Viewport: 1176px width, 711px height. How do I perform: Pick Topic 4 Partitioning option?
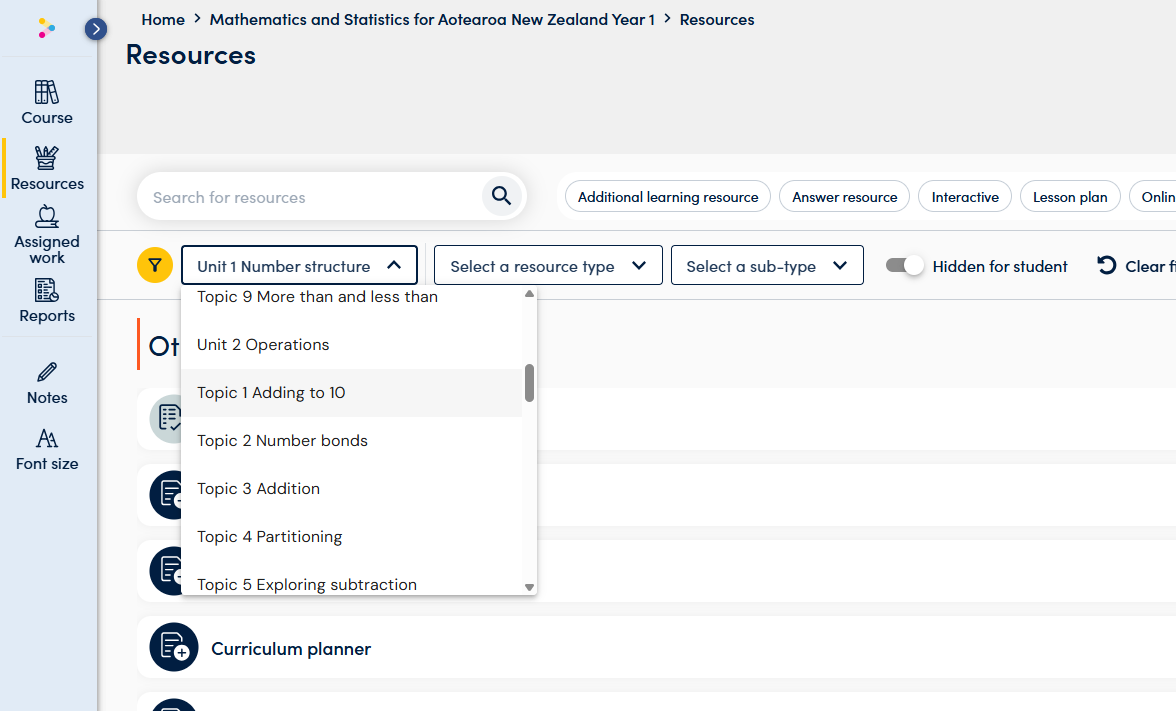click(269, 537)
